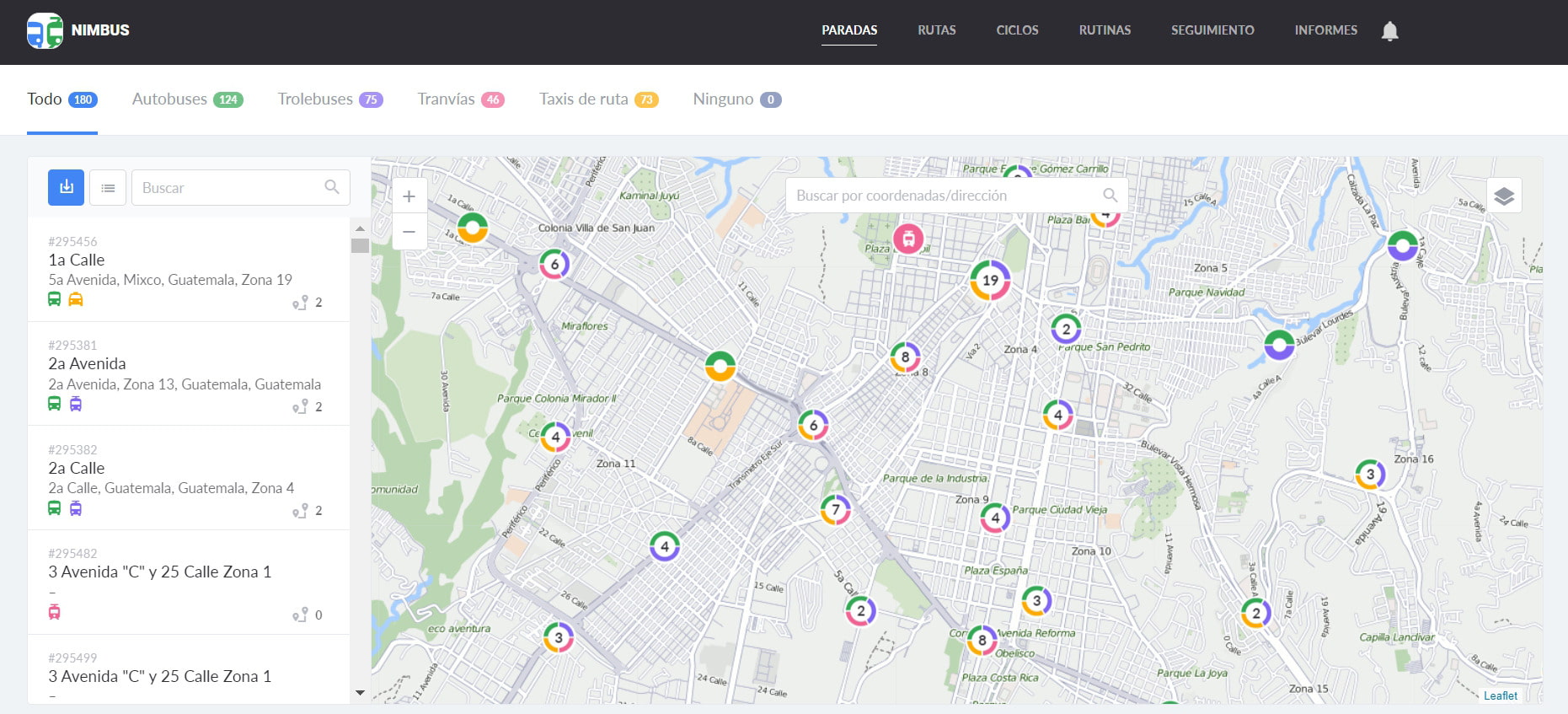This screenshot has width=1568, height=714.
Task: Switch to the Autobuses tab
Action: click(x=187, y=99)
